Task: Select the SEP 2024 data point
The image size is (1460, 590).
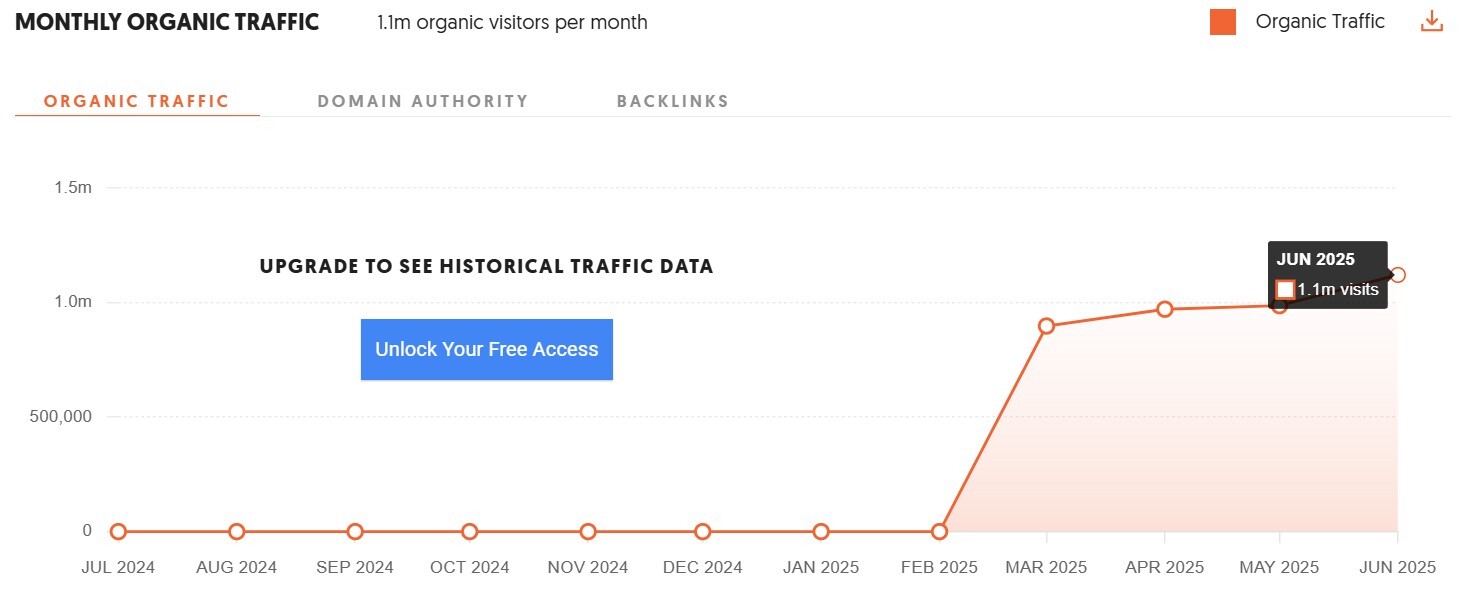Action: coord(355,532)
